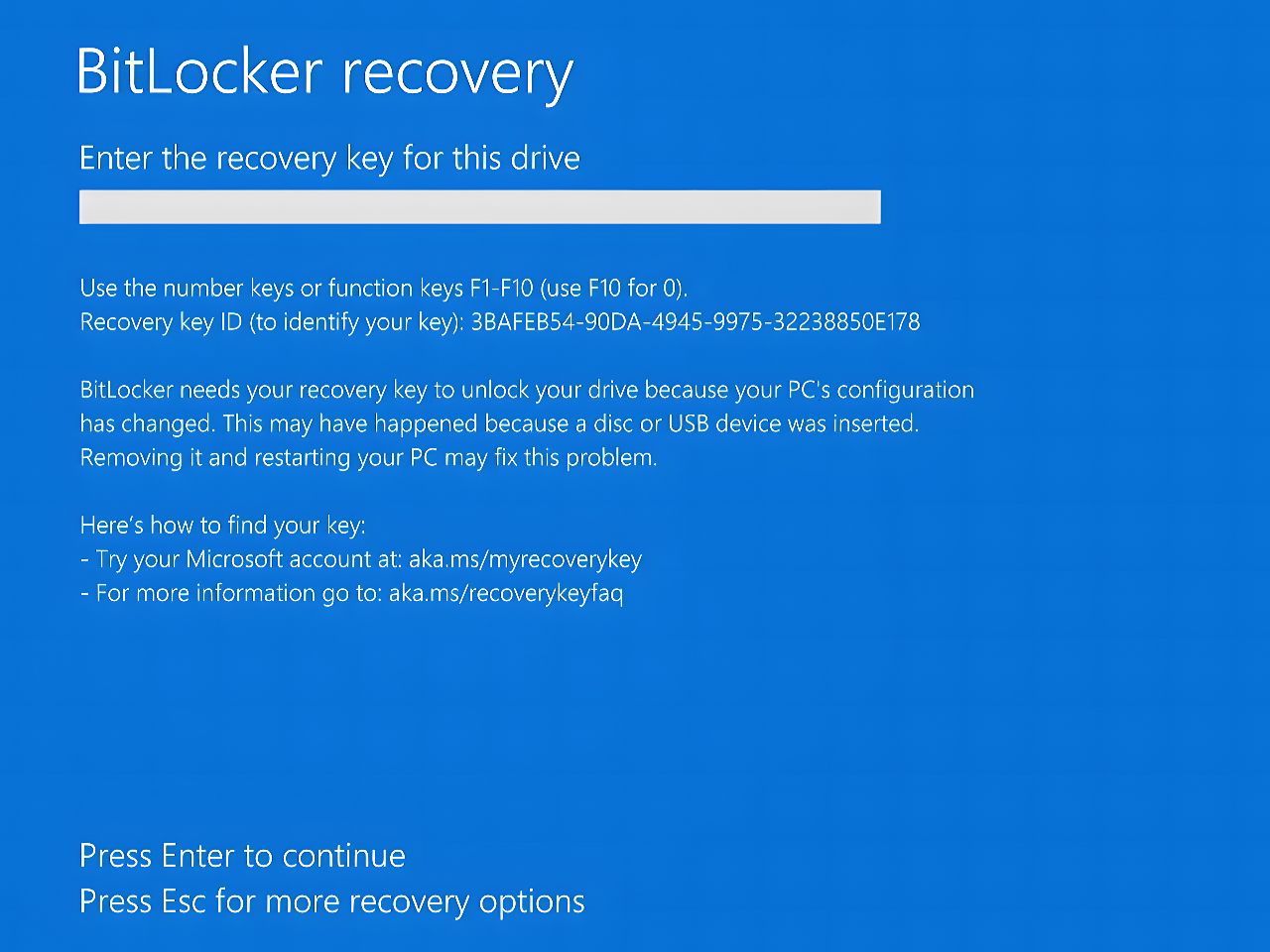Image resolution: width=1270 pixels, height=952 pixels.
Task: Select 'Press Enter to continue'
Action: click(242, 856)
